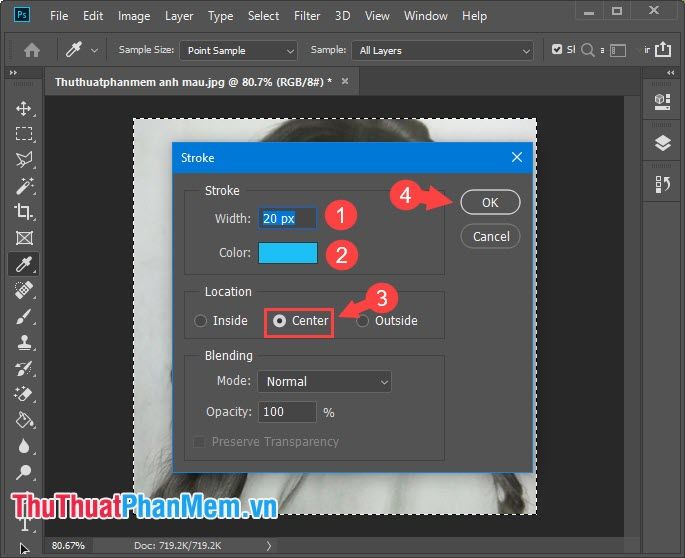The image size is (685, 558).
Task: Select the Paint Bucket tool
Action: 24,420
